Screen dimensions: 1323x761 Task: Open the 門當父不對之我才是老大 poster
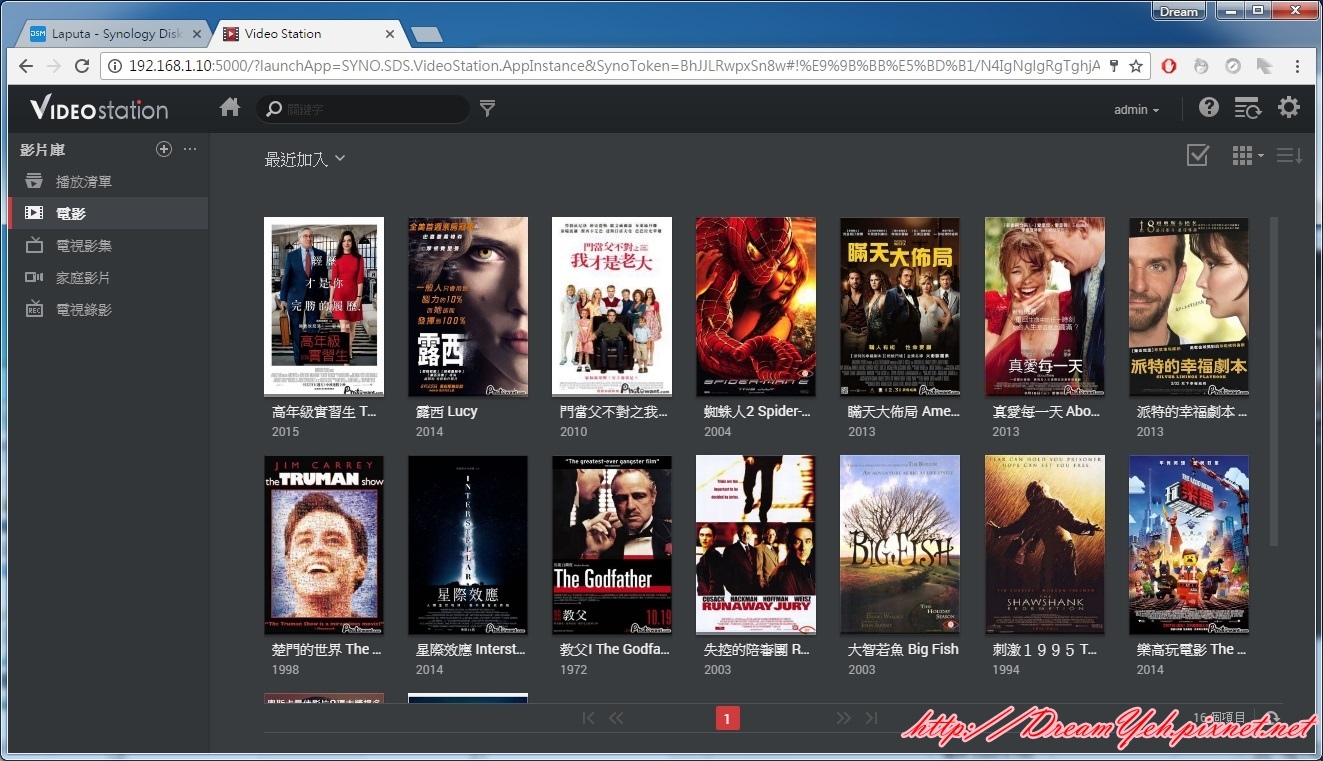[612, 306]
